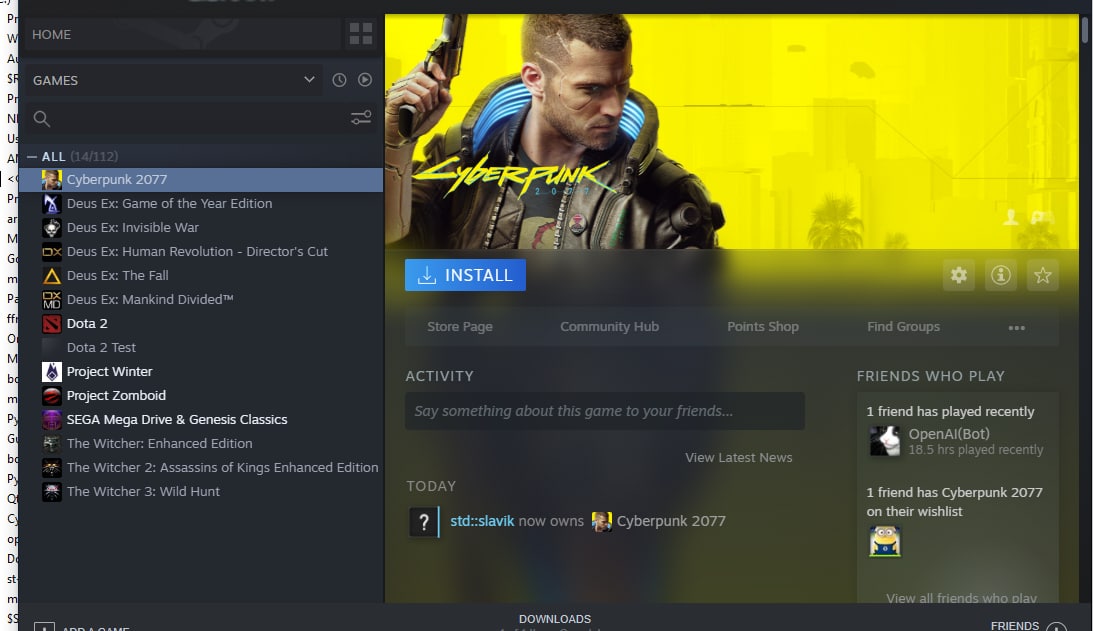Click the Project Winter game icon
This screenshot has height=631, width=1093.
coord(52,372)
